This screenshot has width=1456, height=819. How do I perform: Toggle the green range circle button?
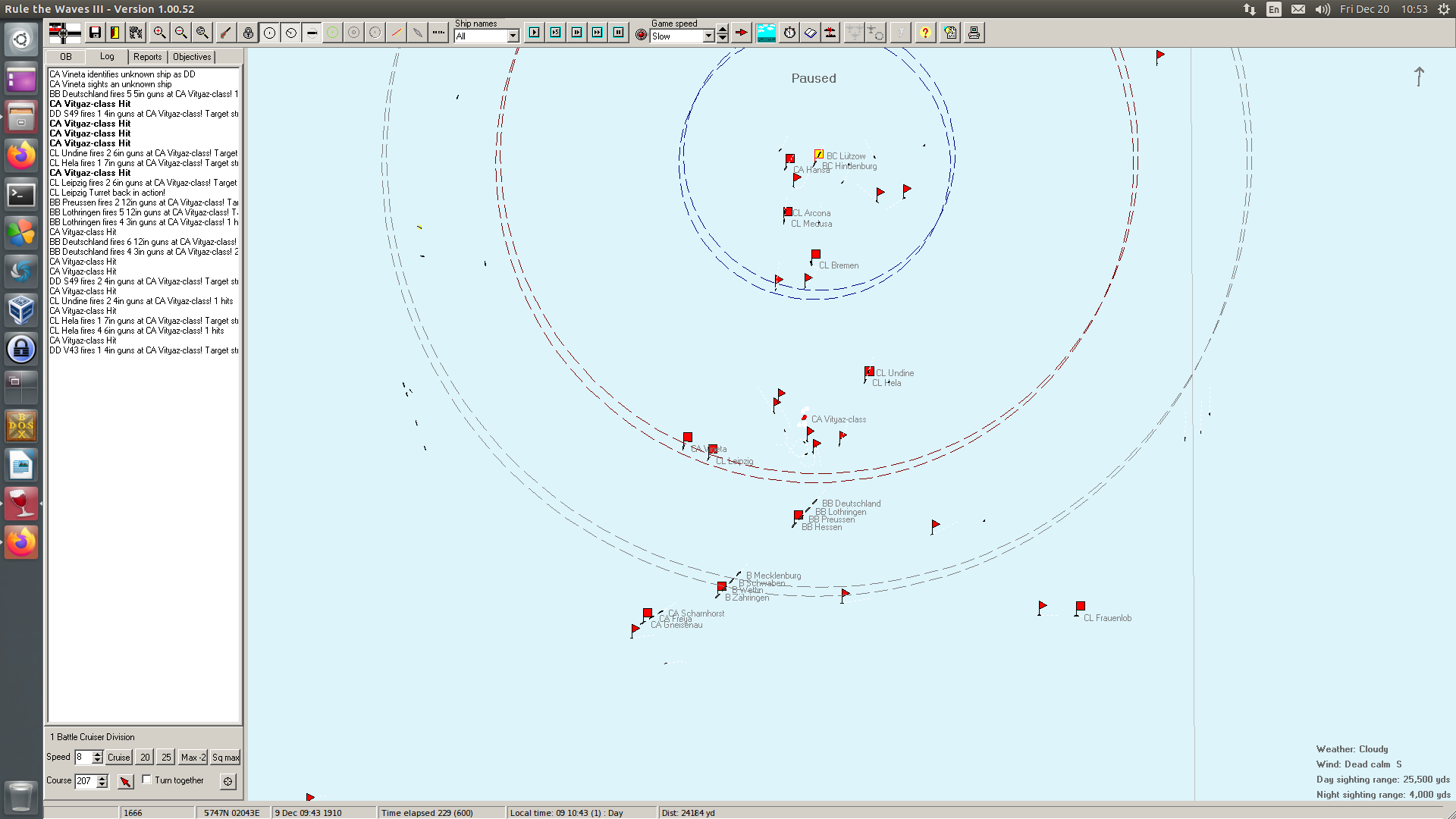[333, 33]
